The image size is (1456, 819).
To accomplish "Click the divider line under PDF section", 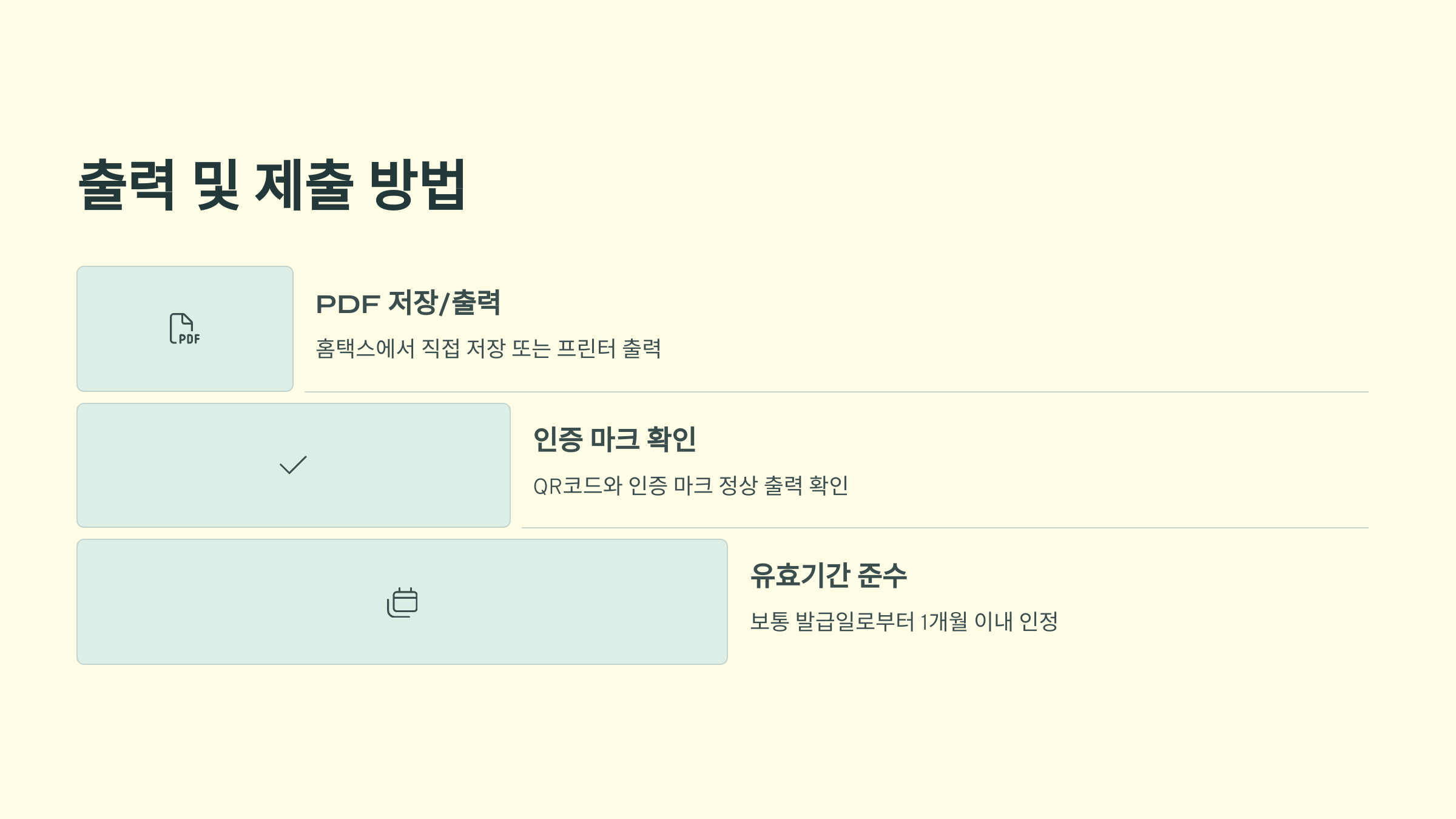I will [836, 392].
